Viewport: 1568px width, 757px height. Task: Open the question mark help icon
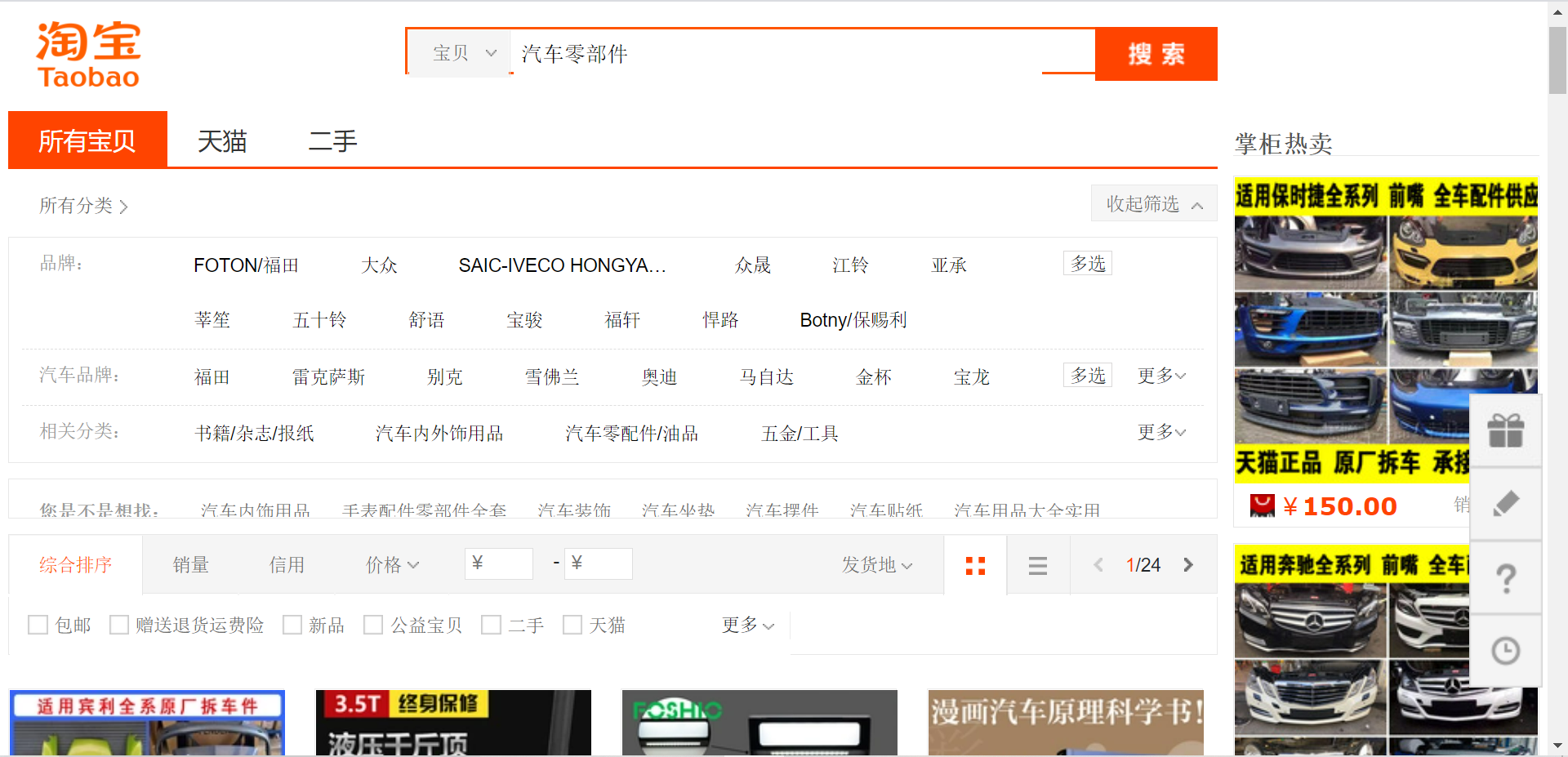tap(1505, 578)
